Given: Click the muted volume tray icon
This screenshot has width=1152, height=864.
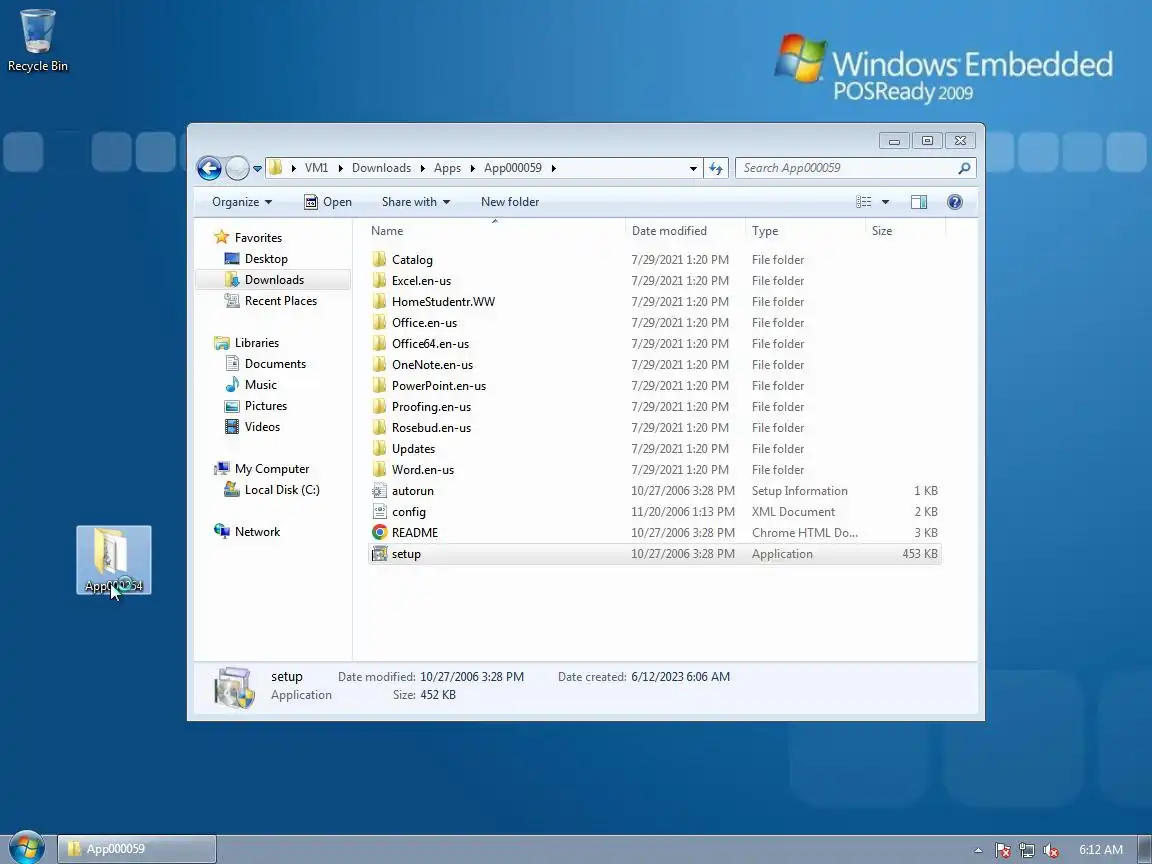Looking at the screenshot, I should click(1051, 850).
